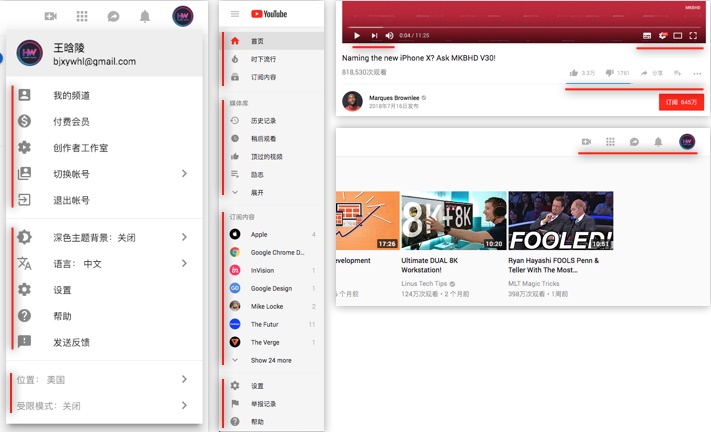Expand the 切换帐号 submenu arrow
Screen dimensions: 711x432
184,174
